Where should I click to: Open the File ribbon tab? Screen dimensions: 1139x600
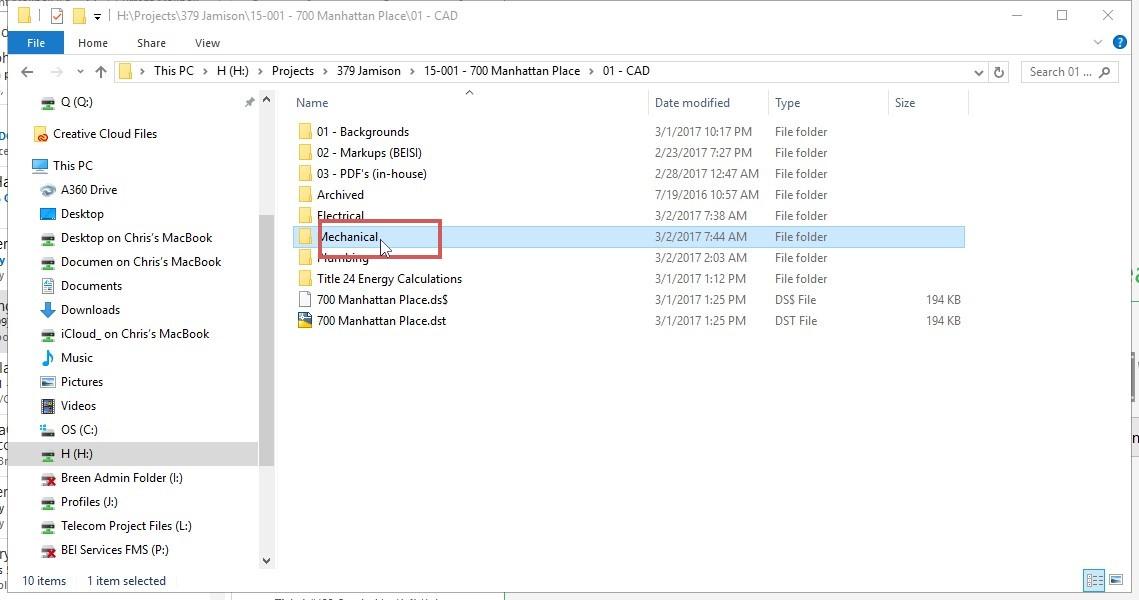[x=36, y=43]
